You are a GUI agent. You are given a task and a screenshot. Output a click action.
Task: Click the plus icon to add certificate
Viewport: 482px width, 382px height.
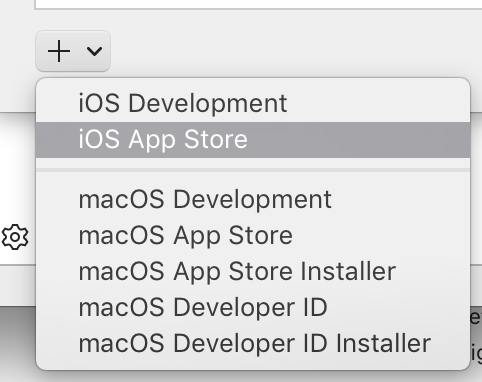tap(59, 51)
